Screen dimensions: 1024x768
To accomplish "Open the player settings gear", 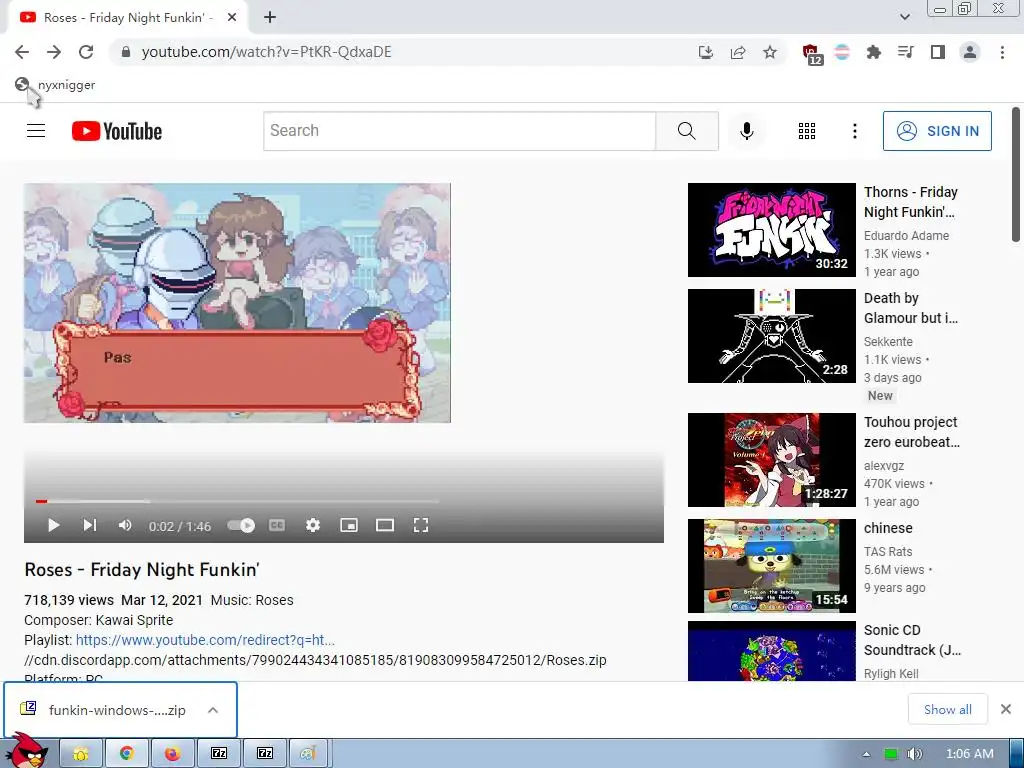I will tap(313, 525).
